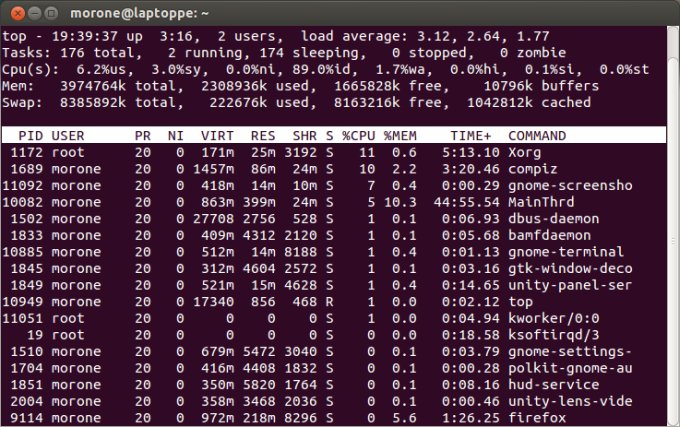Click the 1665828k free memory value
The width and height of the screenshot is (680, 427).
pyautogui.click(x=367, y=86)
